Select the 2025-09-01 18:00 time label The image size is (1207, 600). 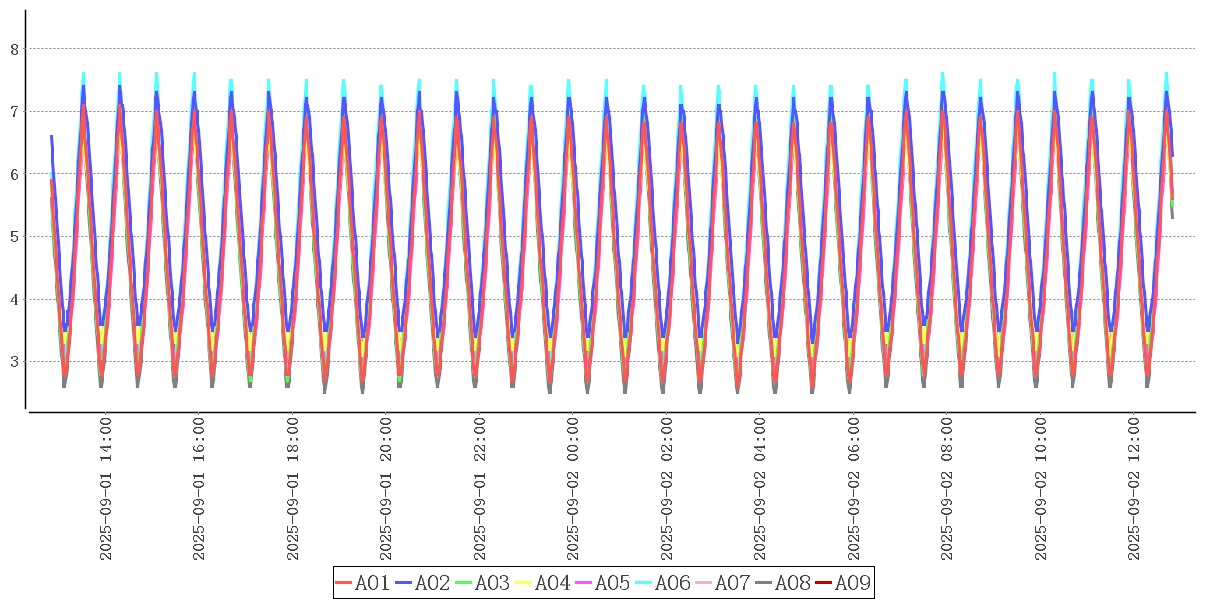click(293, 489)
